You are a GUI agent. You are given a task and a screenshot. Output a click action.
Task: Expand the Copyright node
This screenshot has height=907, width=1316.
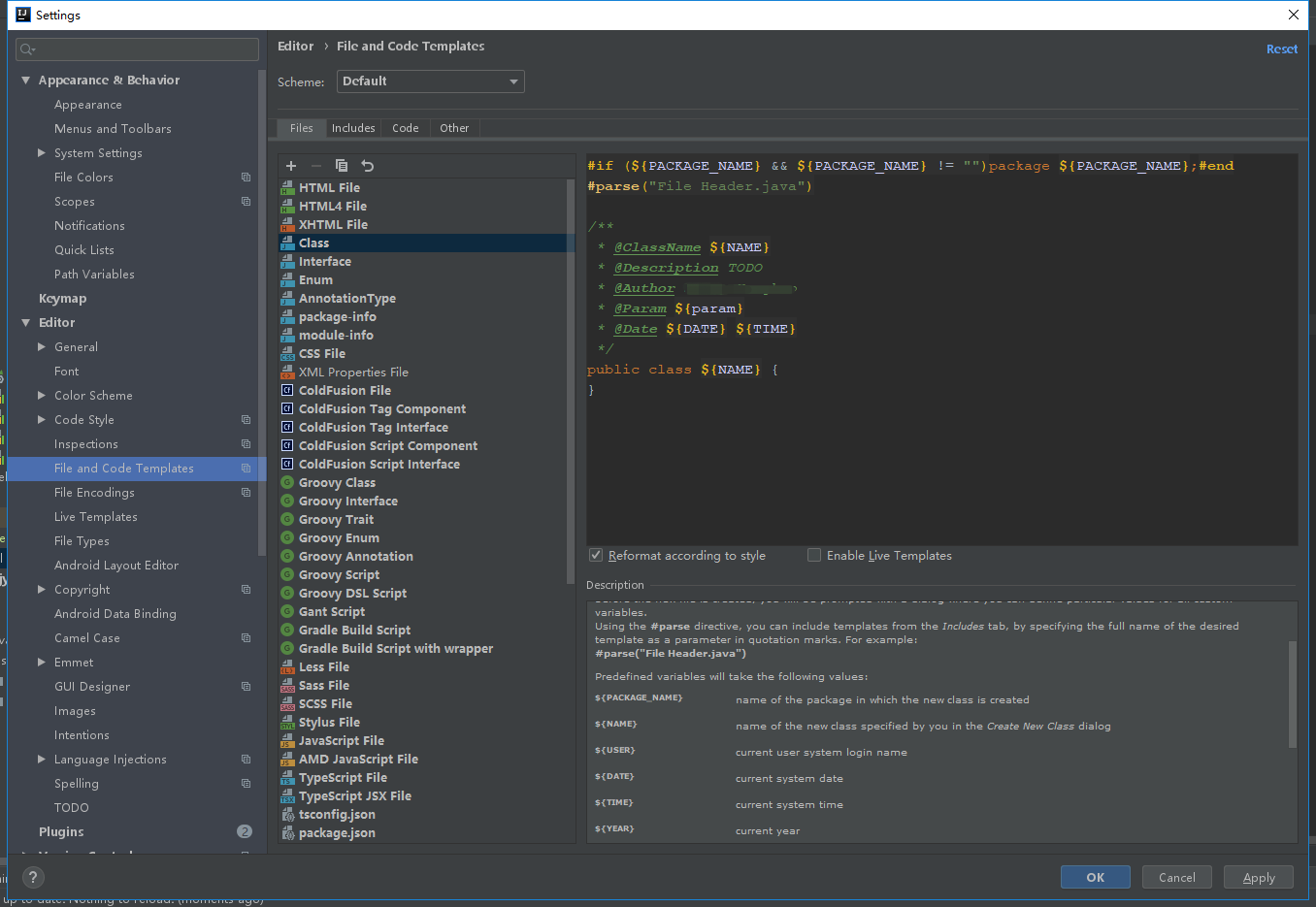pos(42,590)
